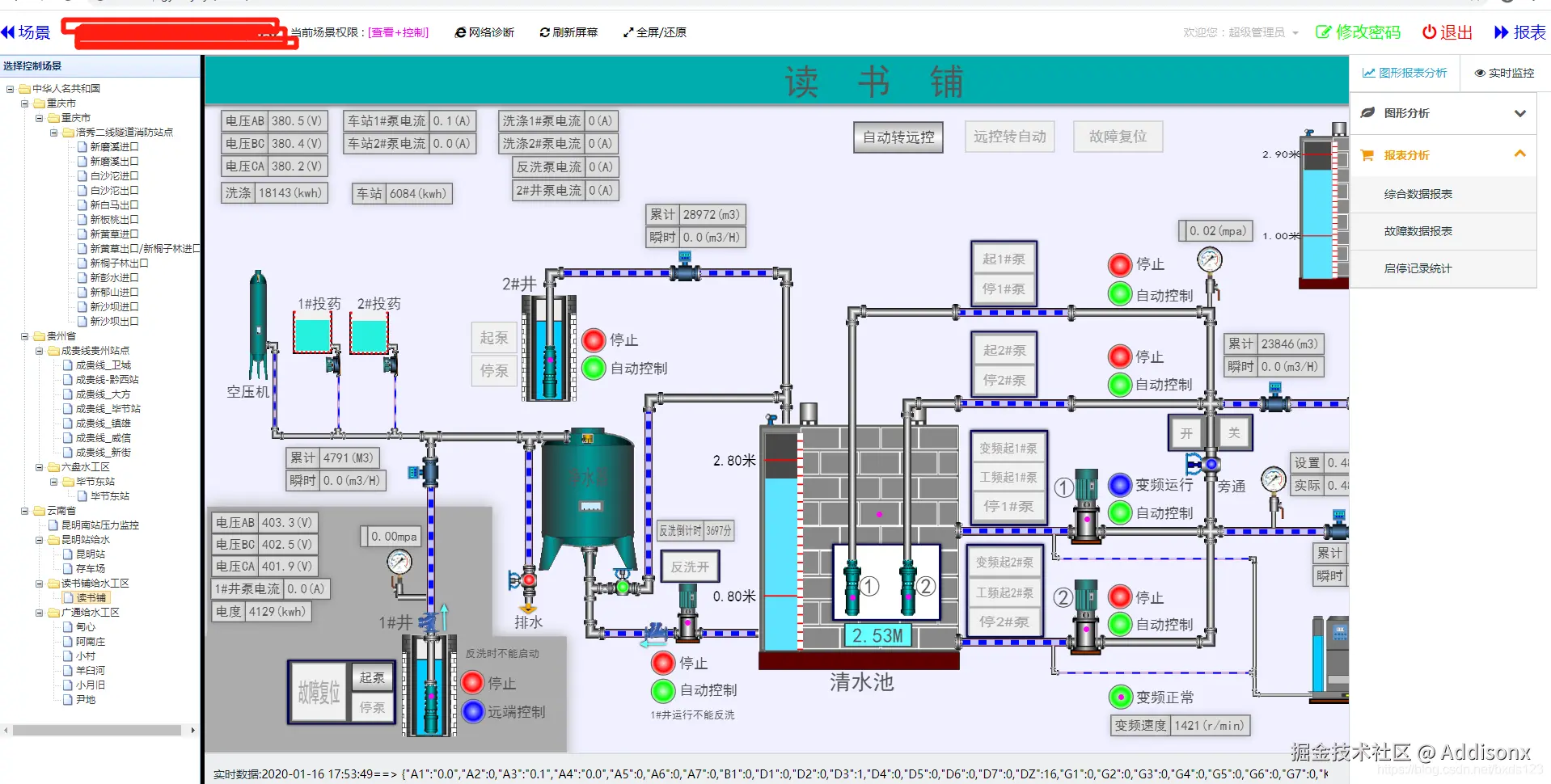Open 网络诊断 network diagnosis
Viewport: 1551px width, 784px height.
[484, 32]
